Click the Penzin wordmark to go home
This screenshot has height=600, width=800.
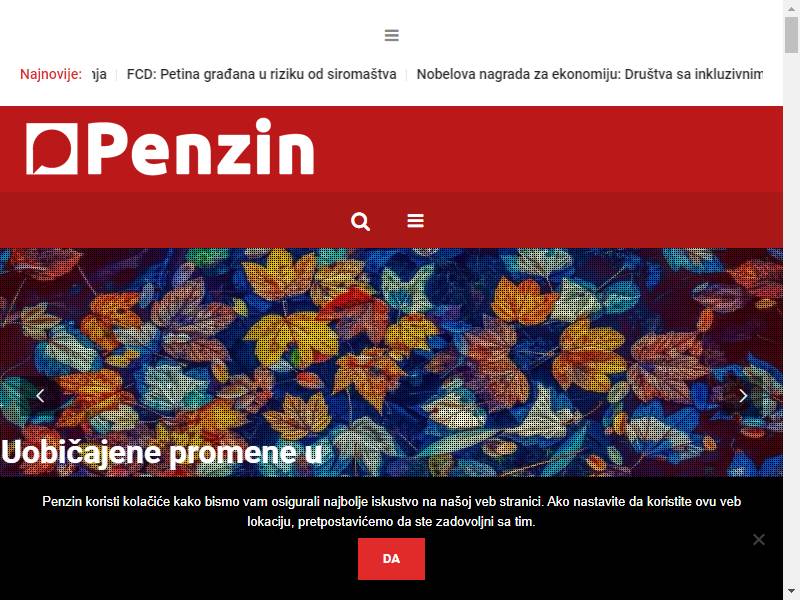point(201,147)
